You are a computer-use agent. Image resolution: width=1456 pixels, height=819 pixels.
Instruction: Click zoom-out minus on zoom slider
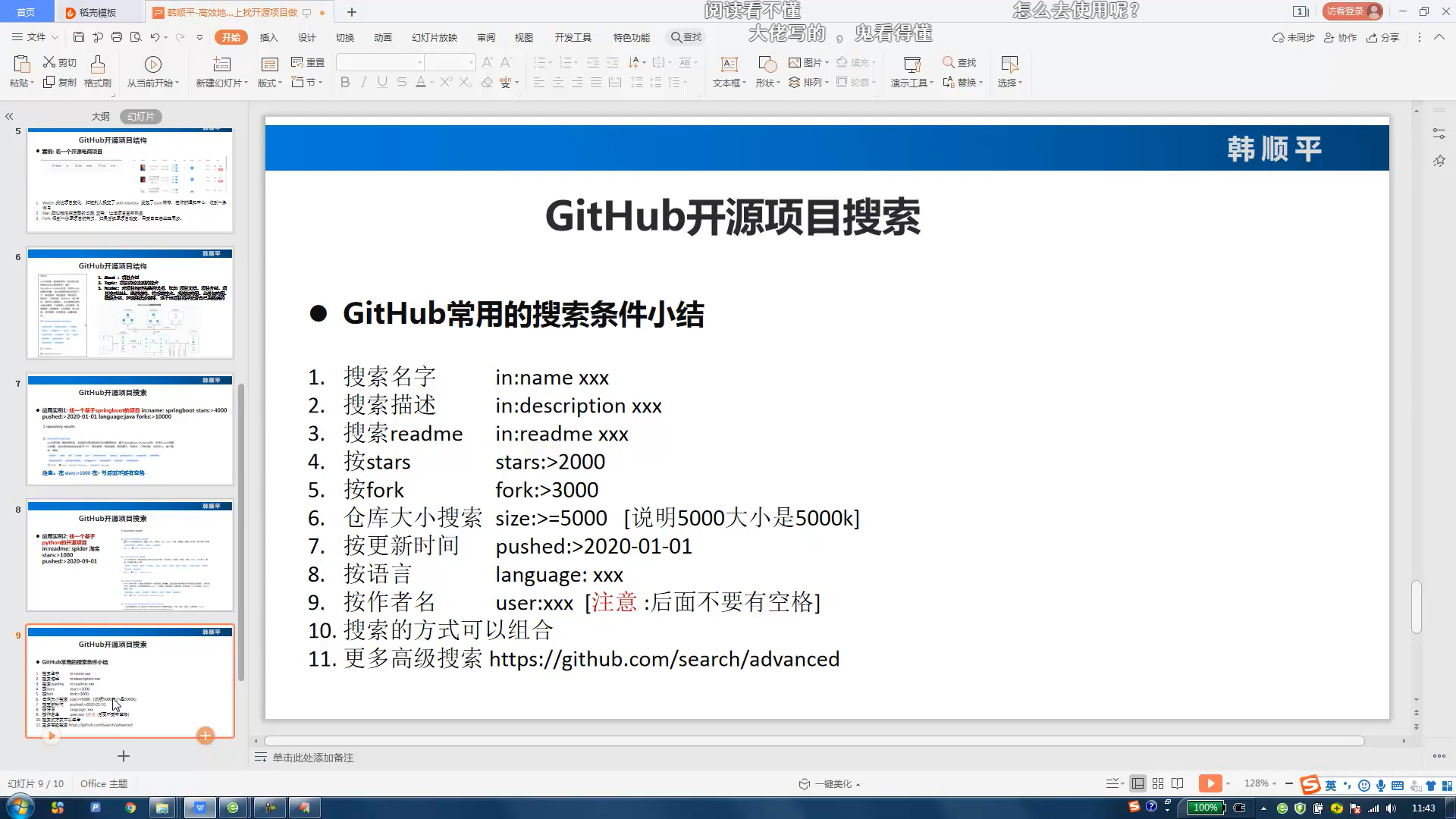[x=1289, y=783]
